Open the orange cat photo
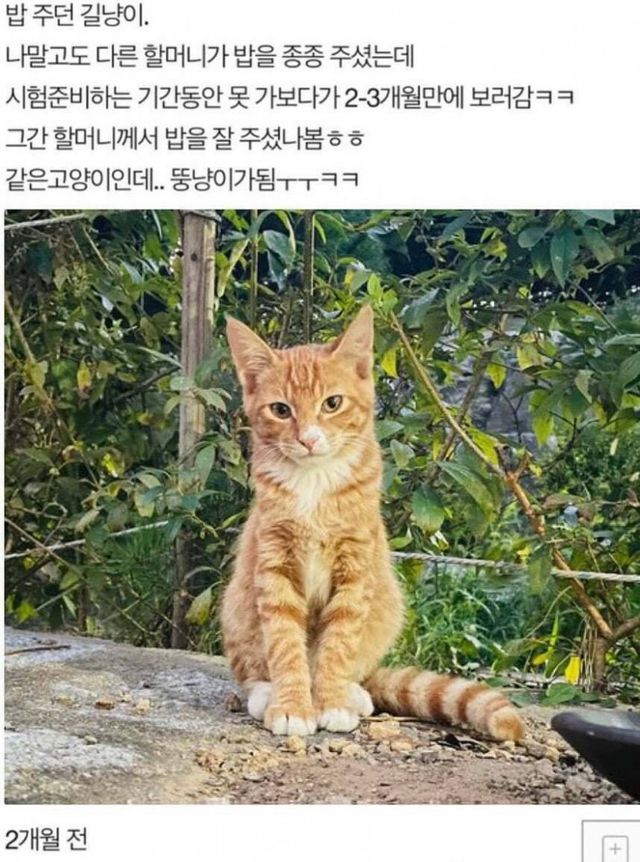 pos(322,506)
